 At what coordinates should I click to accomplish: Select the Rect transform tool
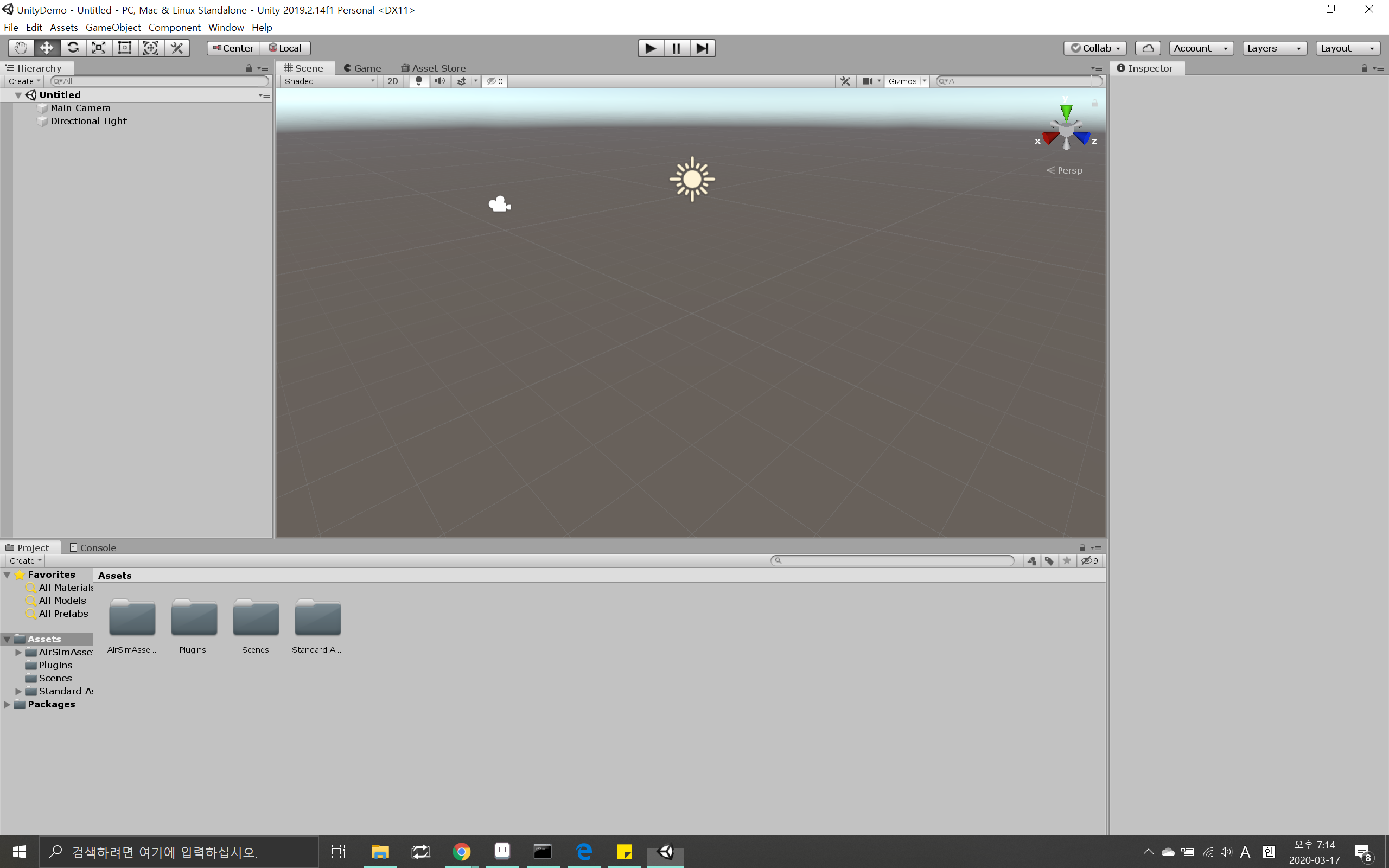[x=125, y=48]
